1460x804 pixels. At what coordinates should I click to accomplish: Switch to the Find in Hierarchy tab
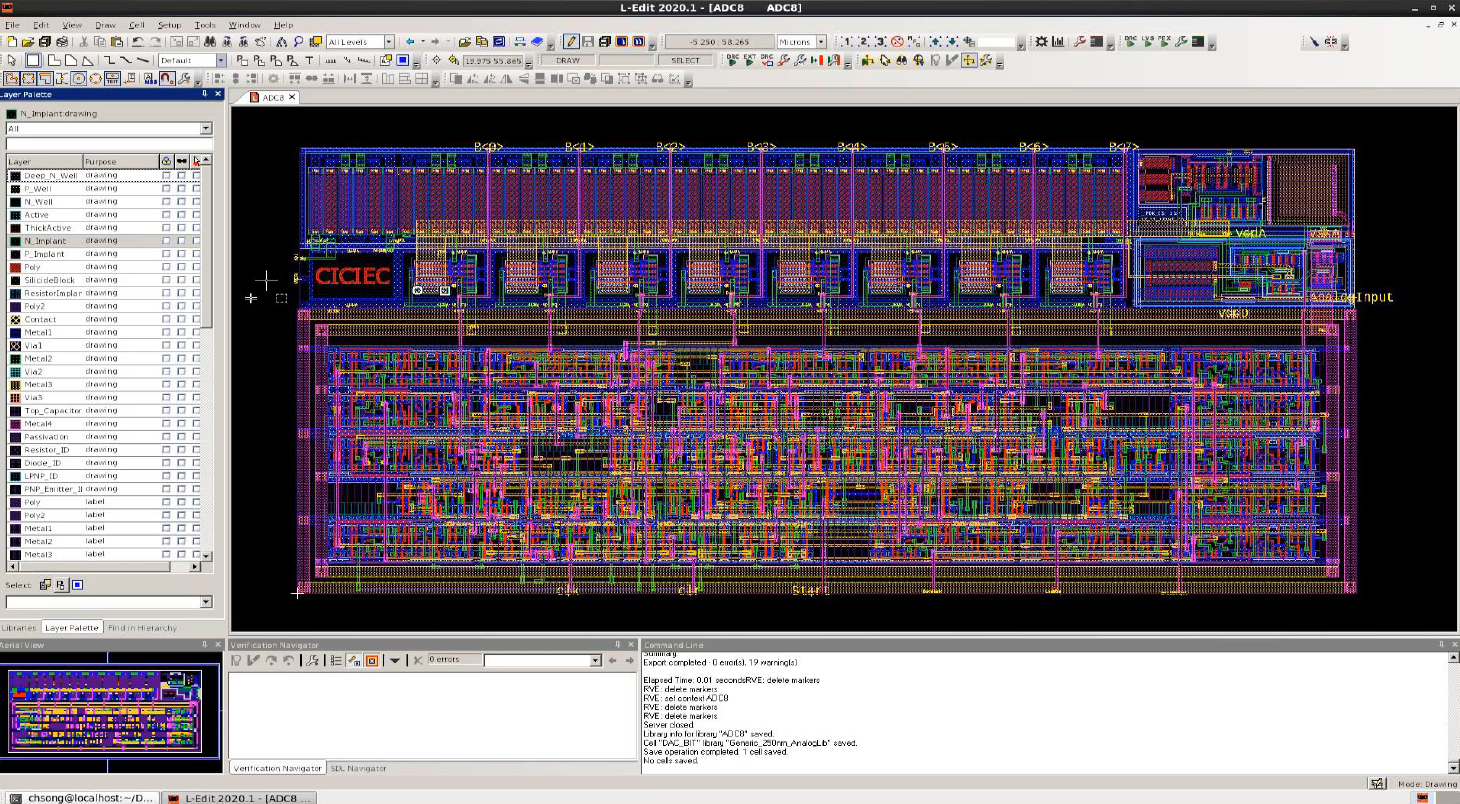coord(141,627)
